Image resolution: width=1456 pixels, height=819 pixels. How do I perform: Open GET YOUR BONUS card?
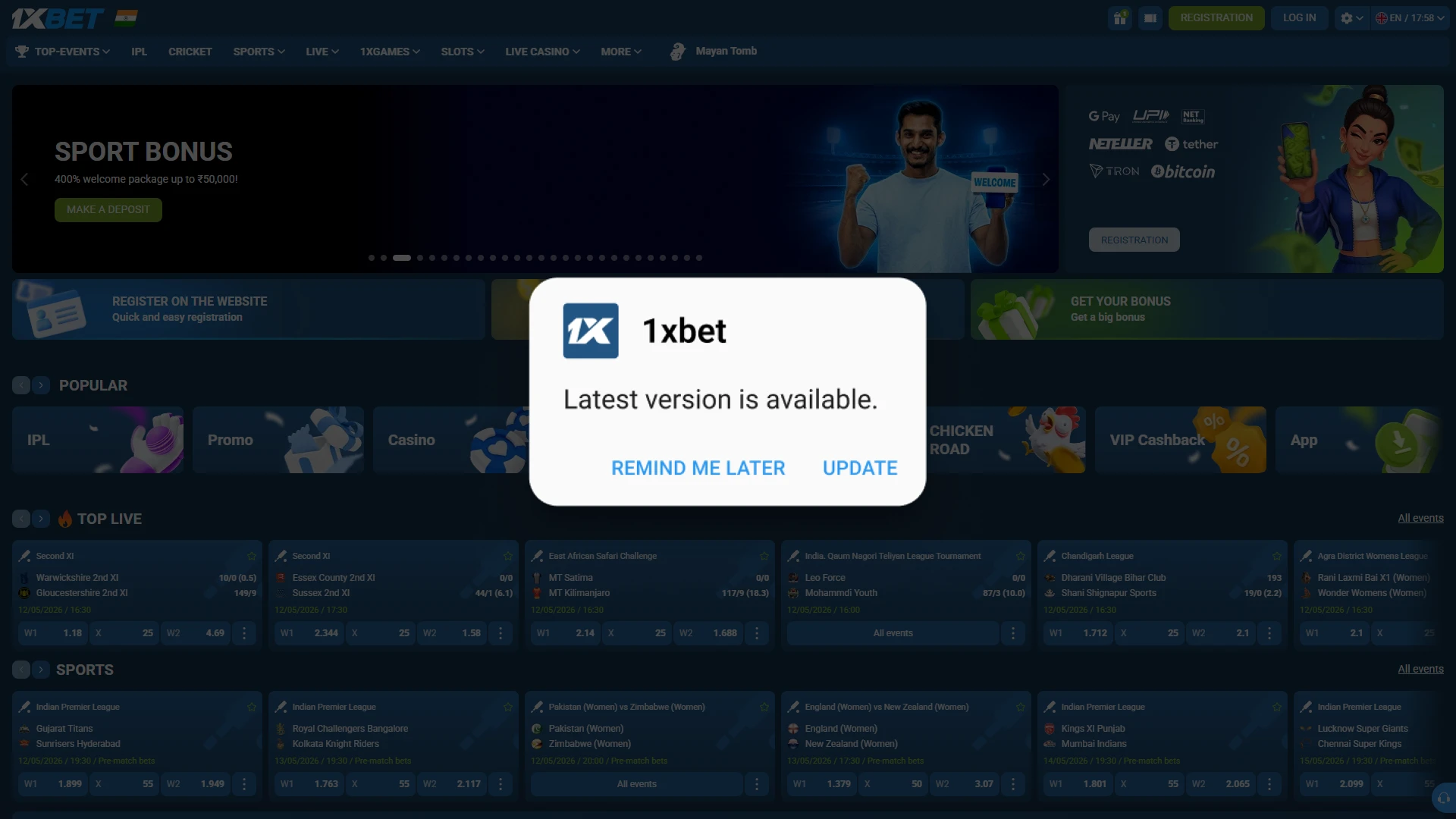1207,309
